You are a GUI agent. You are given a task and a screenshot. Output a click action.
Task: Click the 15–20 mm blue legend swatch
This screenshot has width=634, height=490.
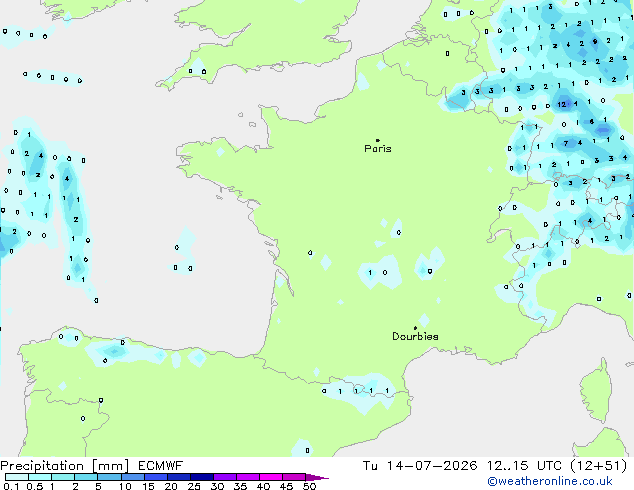(x=155, y=477)
